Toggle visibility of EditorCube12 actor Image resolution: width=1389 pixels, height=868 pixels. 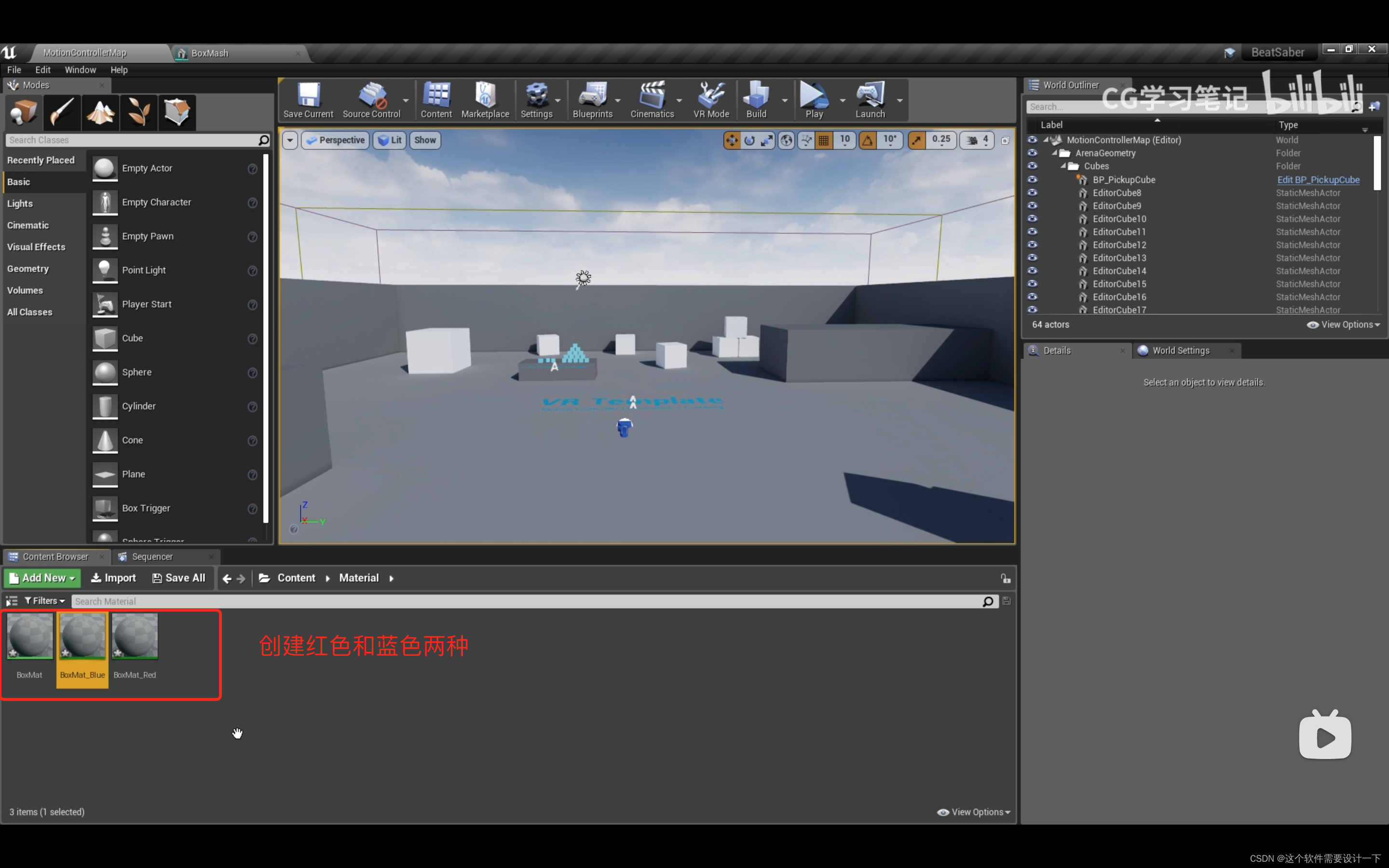pos(1034,244)
